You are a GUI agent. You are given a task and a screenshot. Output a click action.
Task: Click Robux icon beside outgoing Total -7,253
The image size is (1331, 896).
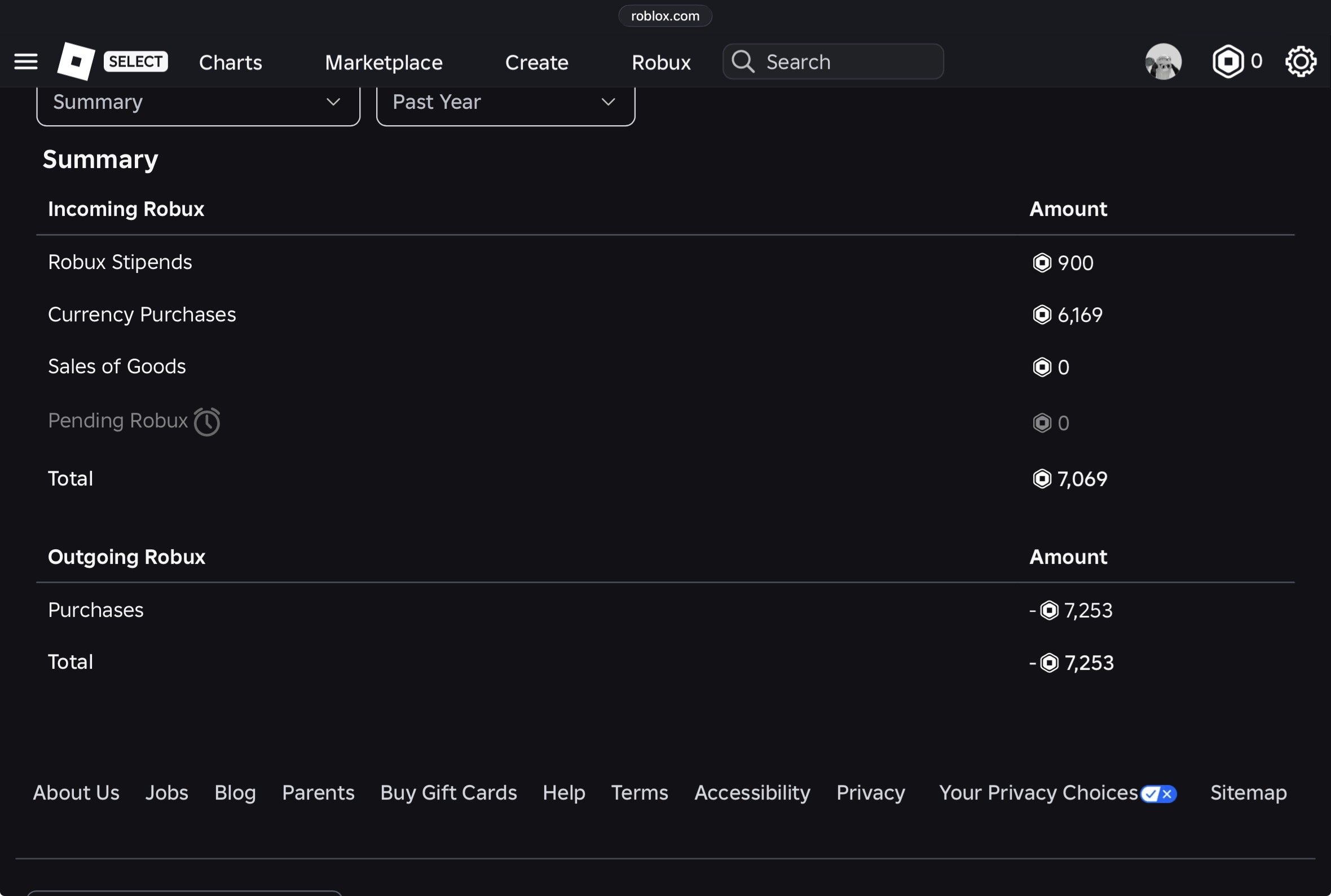coord(1049,663)
